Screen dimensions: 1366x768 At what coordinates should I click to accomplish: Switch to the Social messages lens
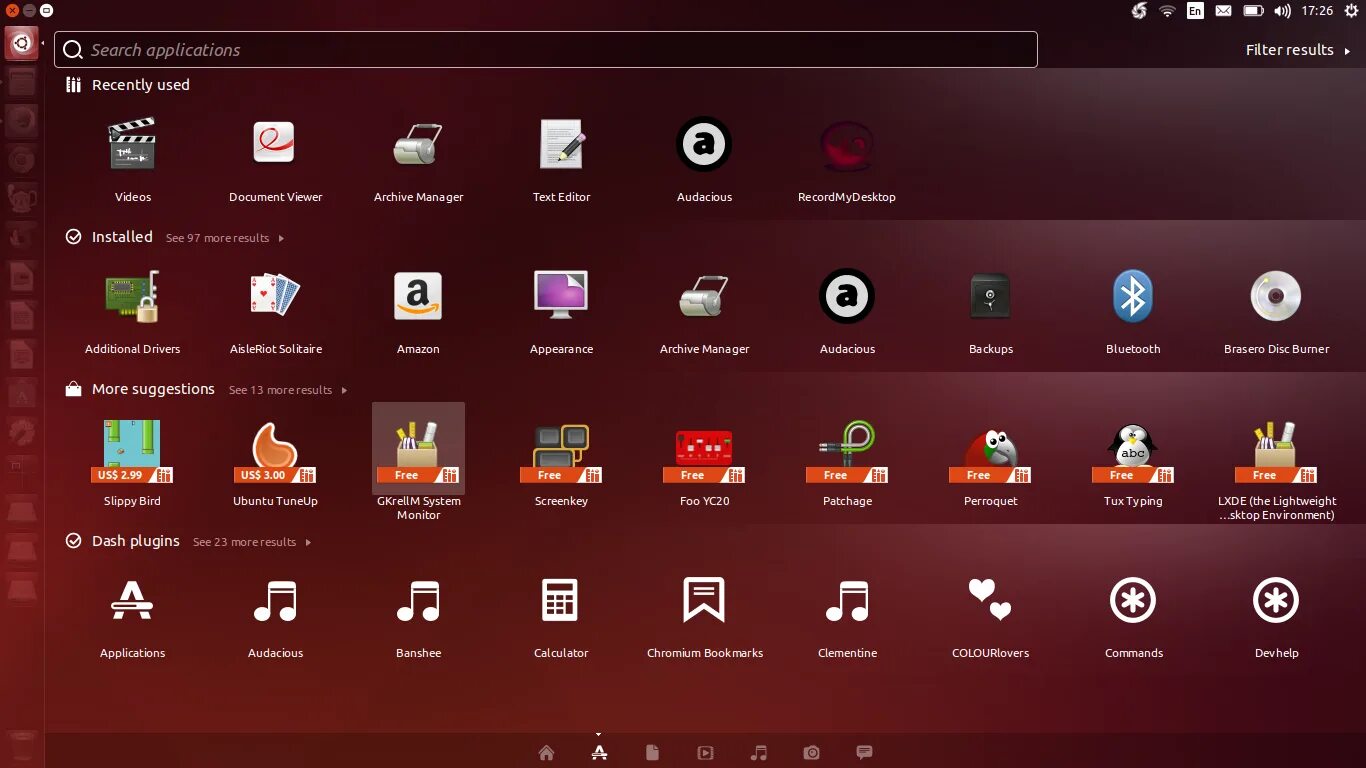865,753
